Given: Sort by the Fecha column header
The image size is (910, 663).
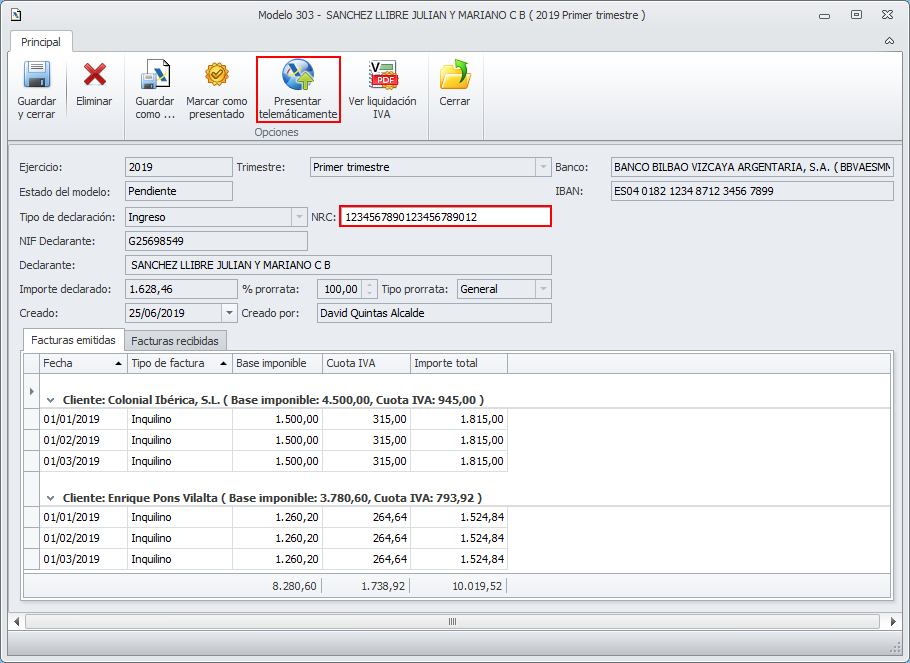Looking at the screenshot, I should tap(83, 363).
